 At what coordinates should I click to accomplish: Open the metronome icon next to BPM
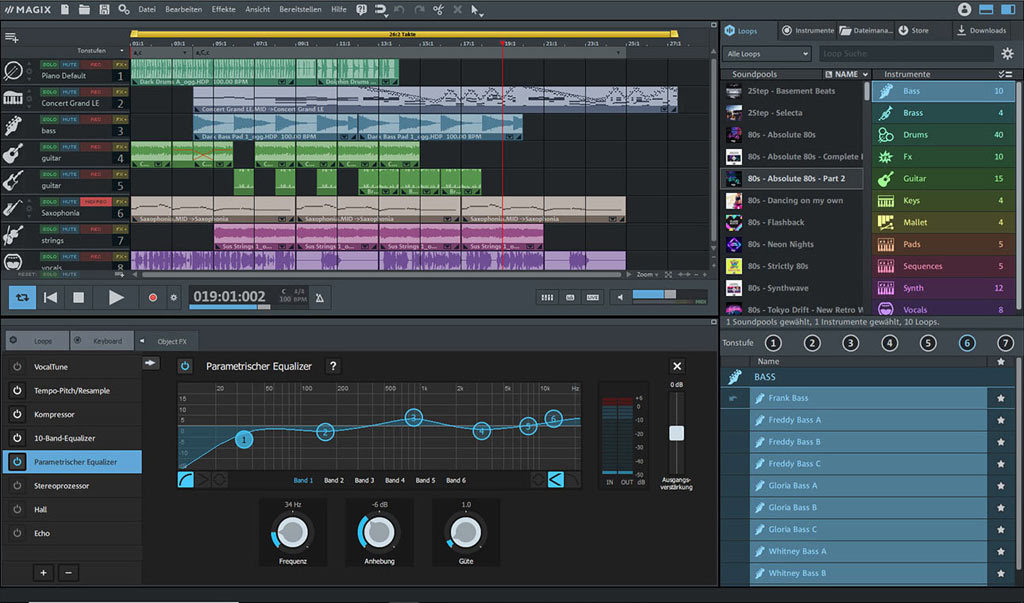[319, 298]
